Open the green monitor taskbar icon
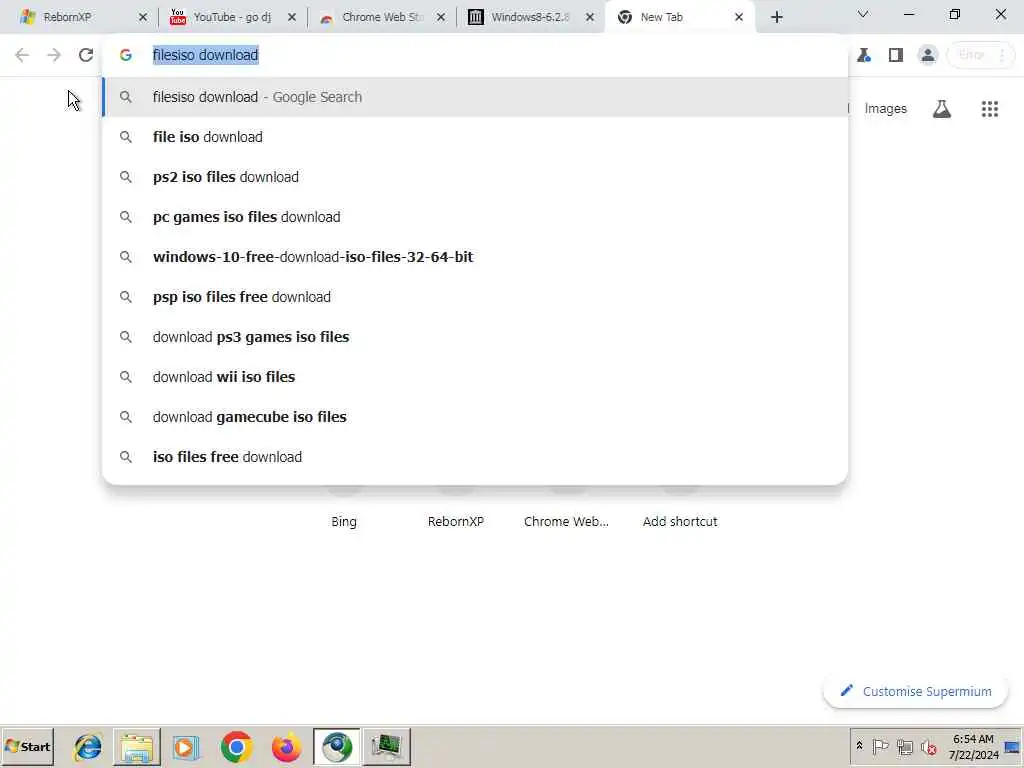This screenshot has height=768, width=1024. click(x=387, y=746)
